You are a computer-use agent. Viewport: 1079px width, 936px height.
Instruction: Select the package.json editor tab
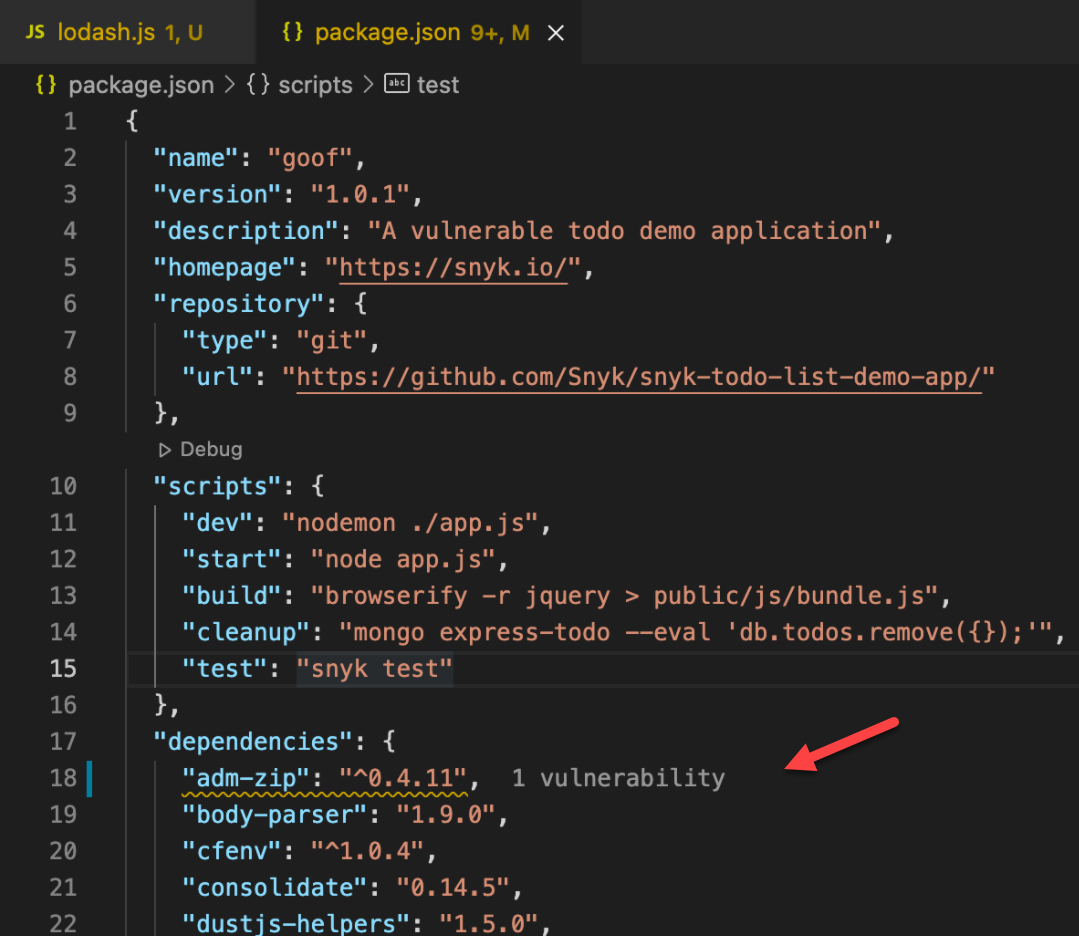pyautogui.click(x=418, y=32)
